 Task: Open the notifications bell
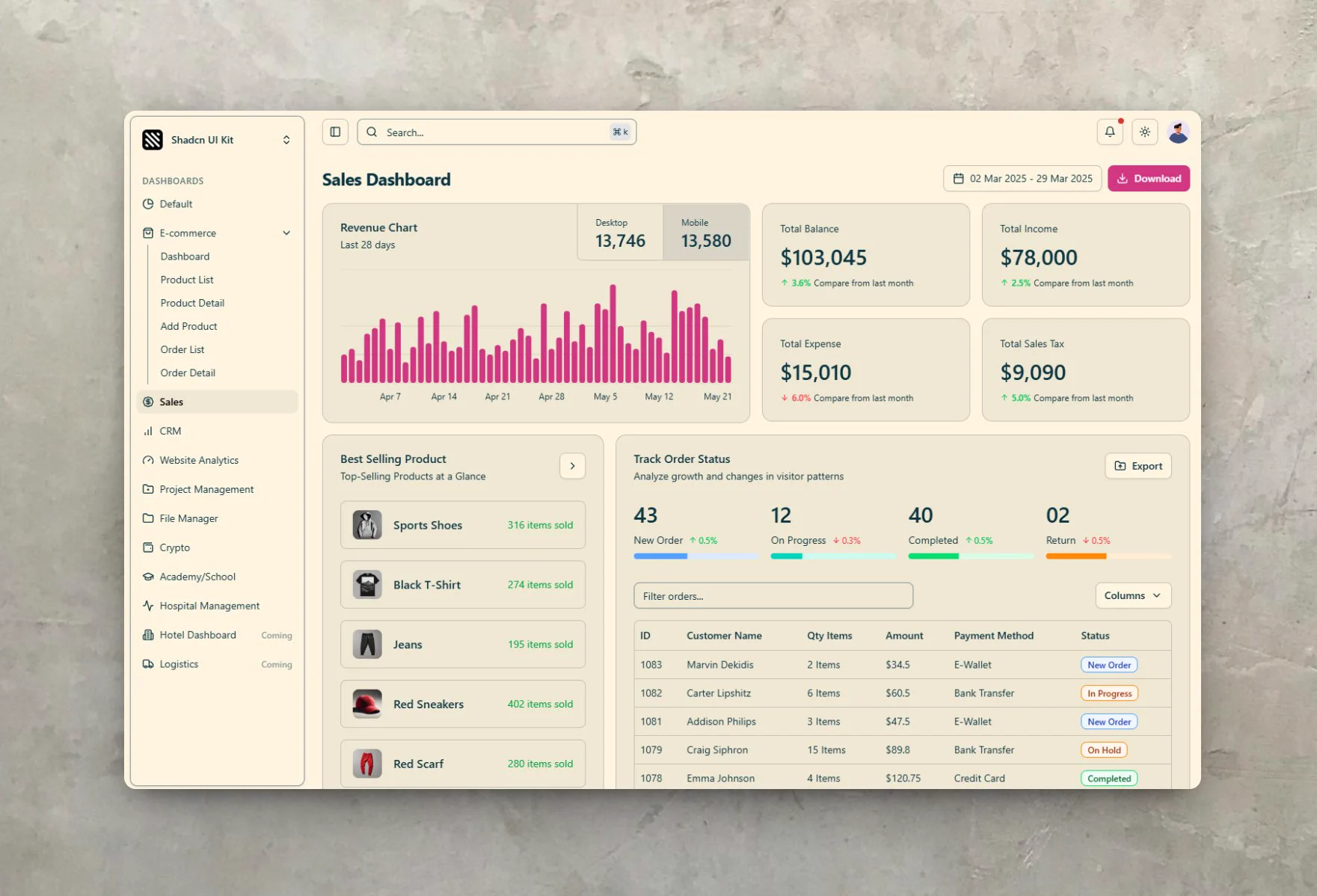(x=1110, y=132)
